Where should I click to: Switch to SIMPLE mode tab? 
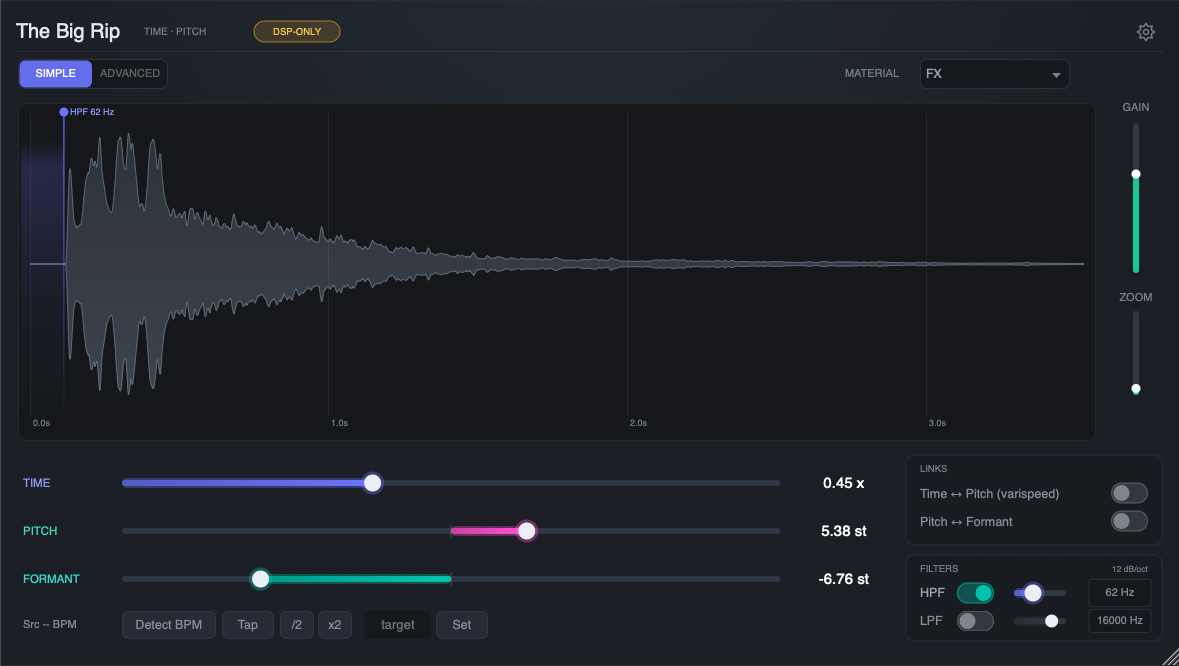pyautogui.click(x=56, y=74)
